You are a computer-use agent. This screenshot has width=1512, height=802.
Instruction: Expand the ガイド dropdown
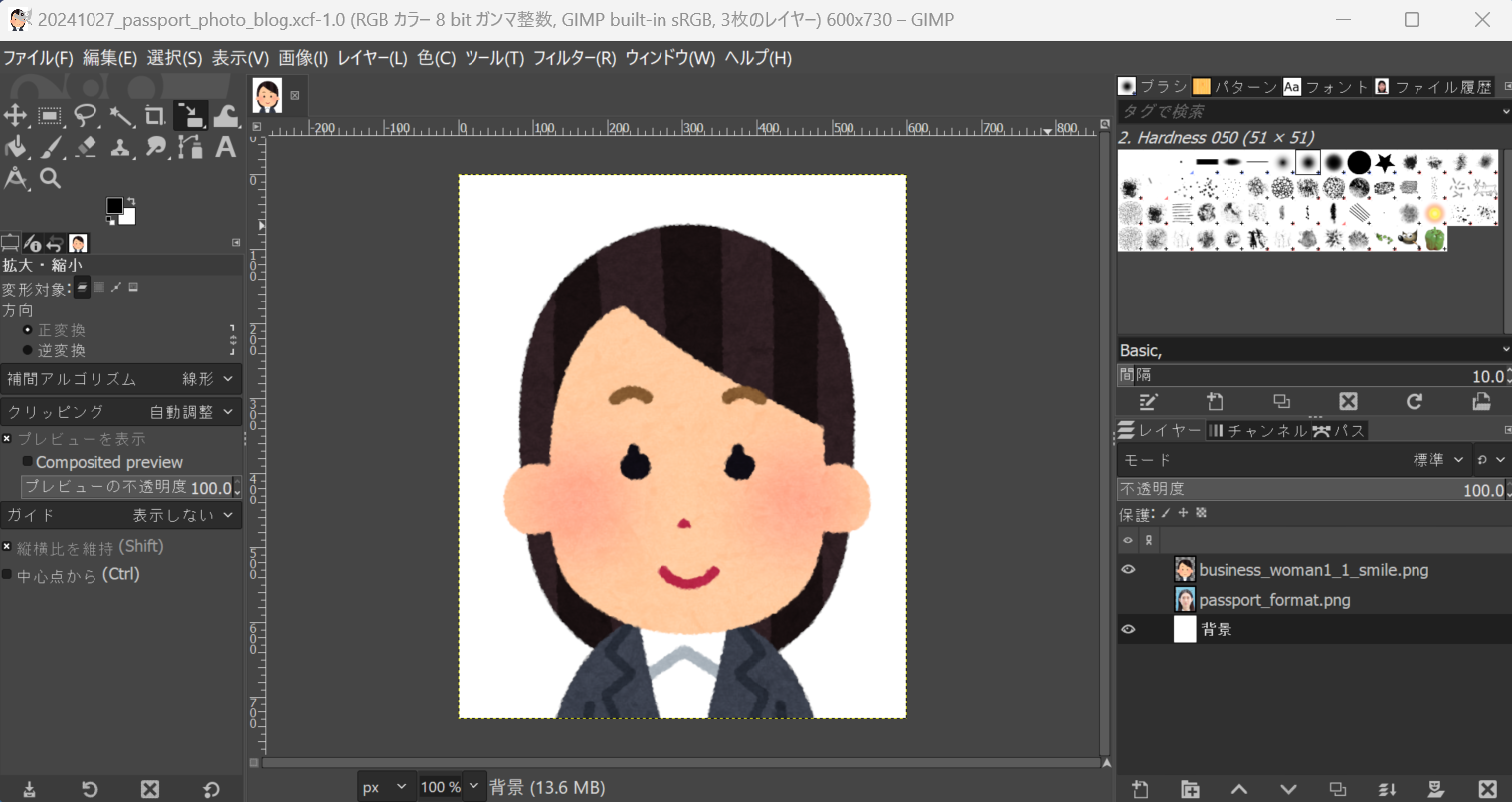(x=120, y=515)
